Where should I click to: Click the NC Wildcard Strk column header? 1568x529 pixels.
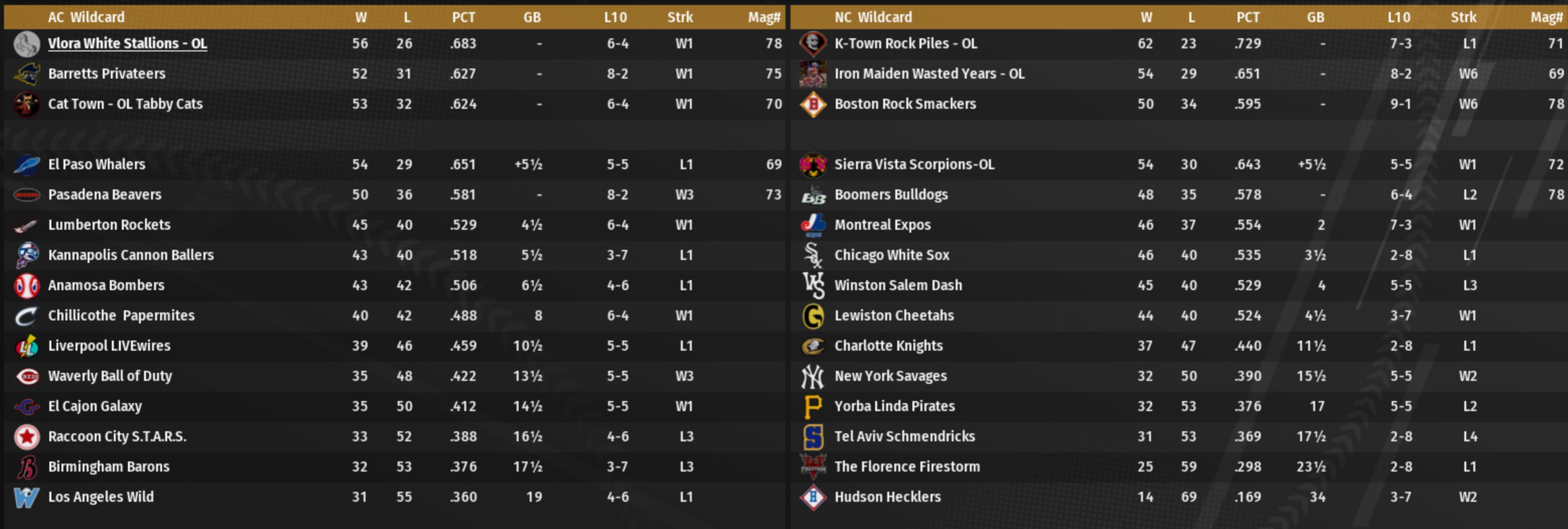point(1463,17)
